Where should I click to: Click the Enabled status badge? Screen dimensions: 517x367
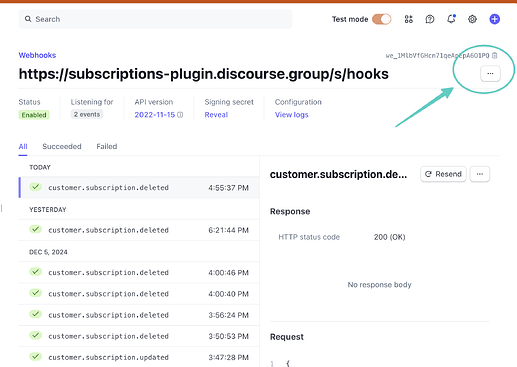[x=34, y=115]
